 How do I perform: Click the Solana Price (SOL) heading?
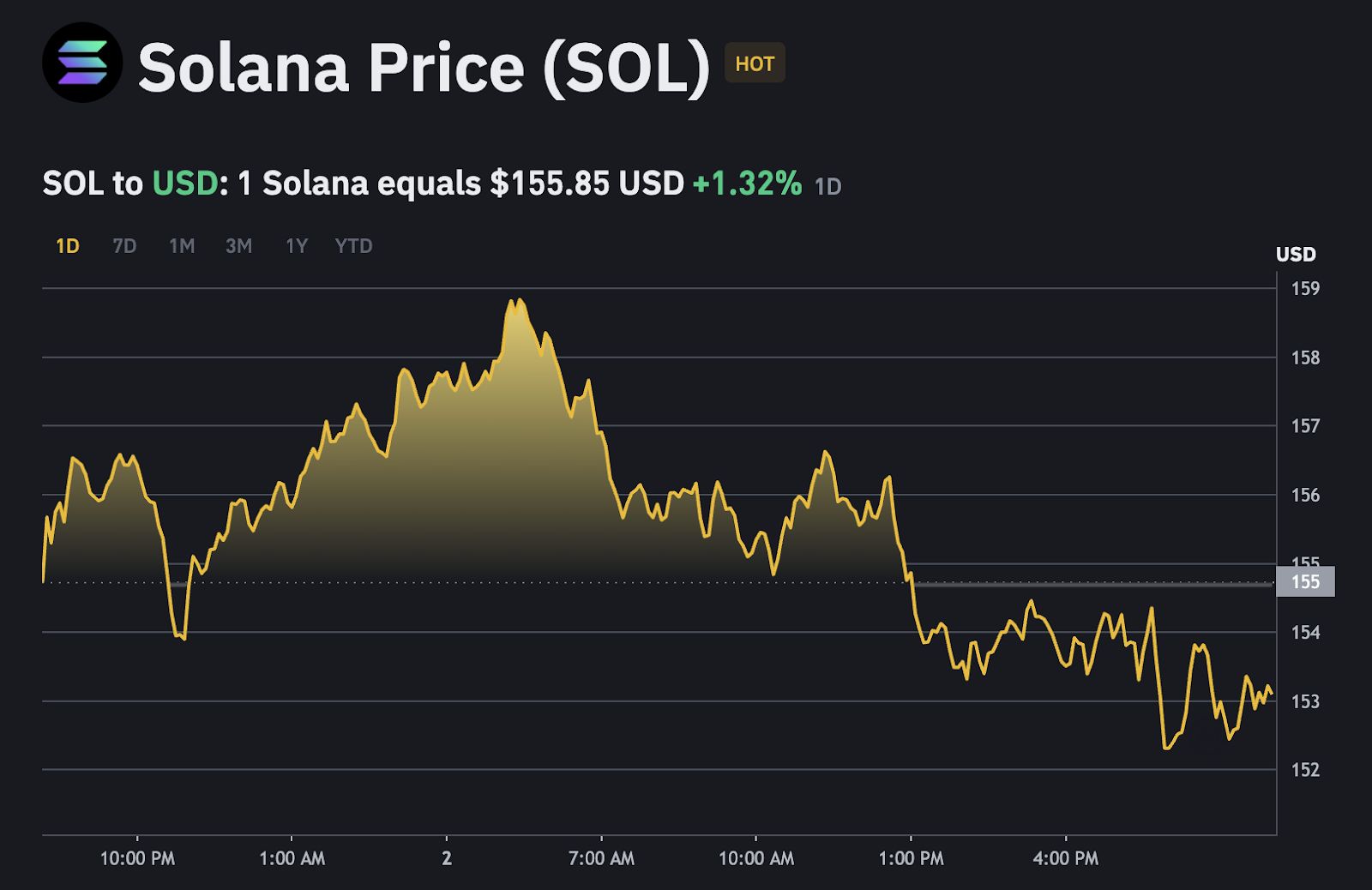point(424,67)
